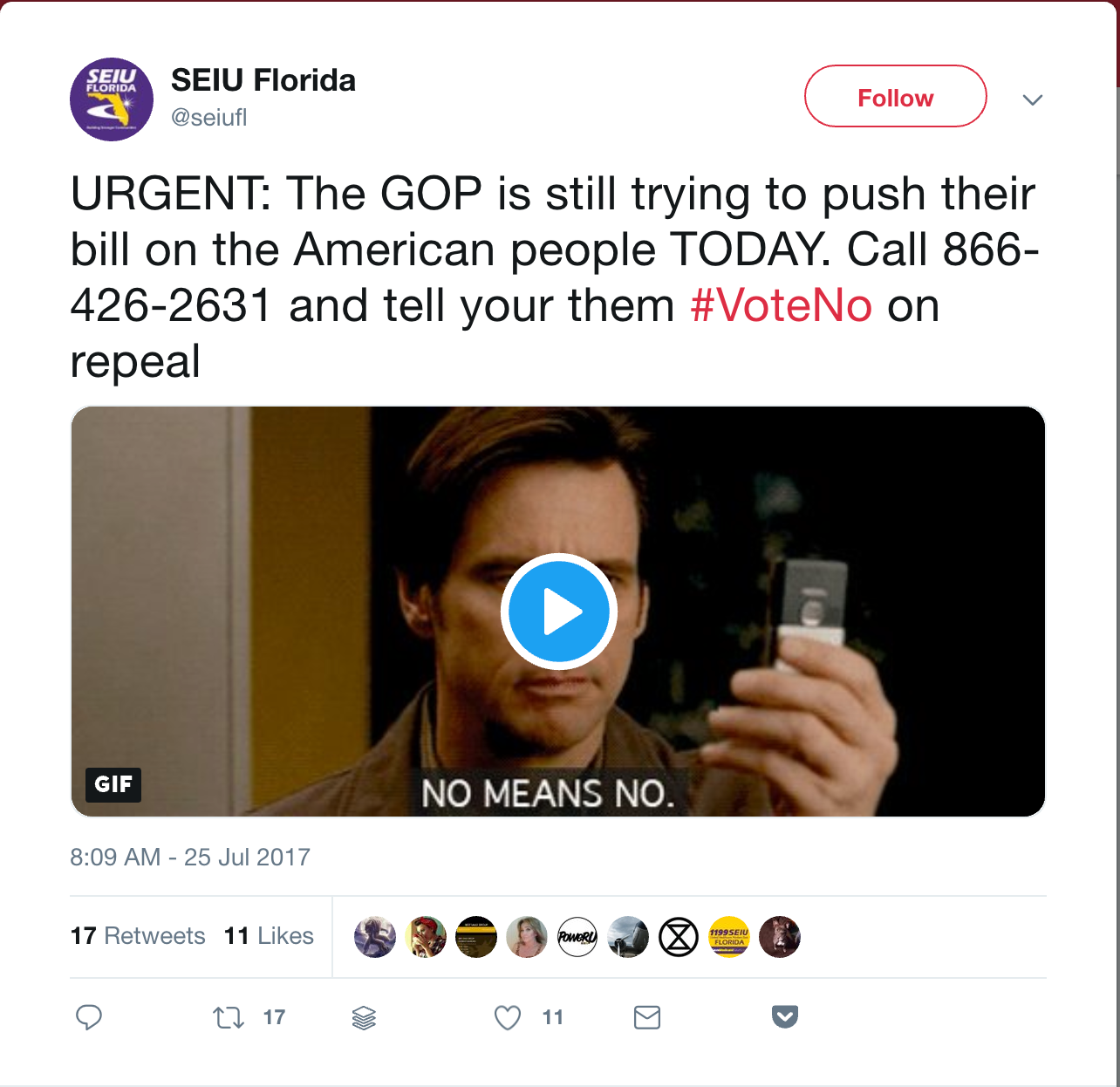Like the tweet with heart icon
The image size is (1120, 1087).
(x=508, y=1017)
